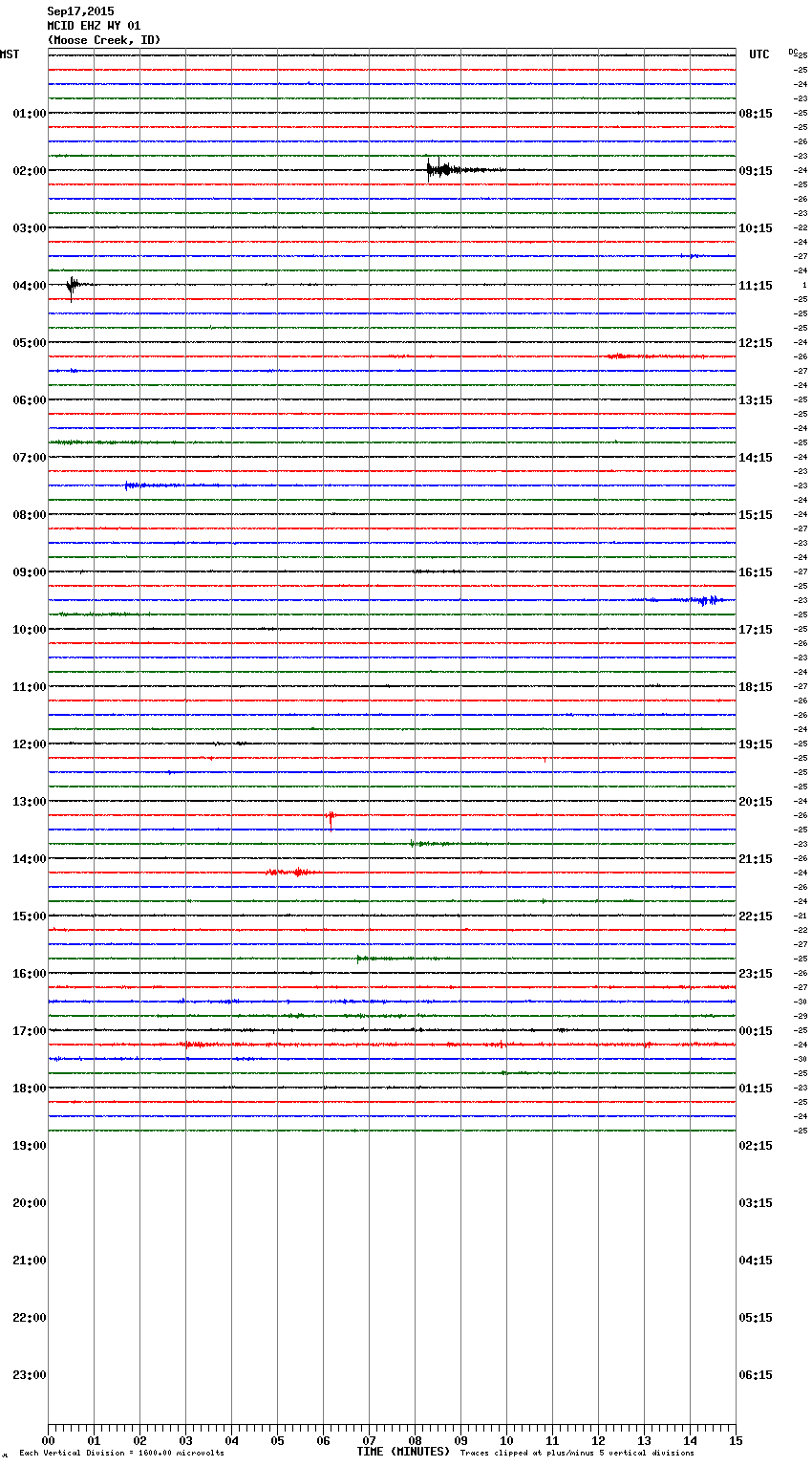Click the MST time zone label

(10, 54)
